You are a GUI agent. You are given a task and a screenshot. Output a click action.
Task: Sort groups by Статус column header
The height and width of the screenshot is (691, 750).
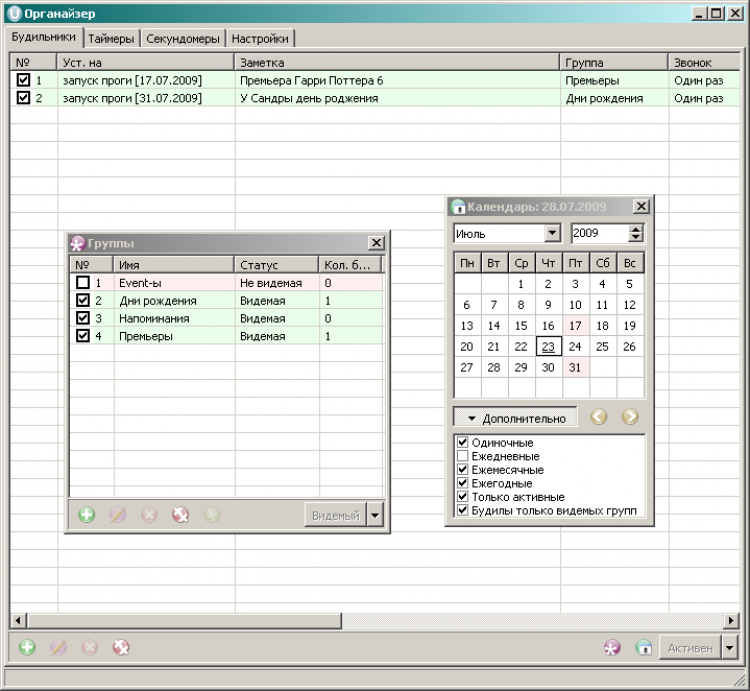tap(276, 264)
